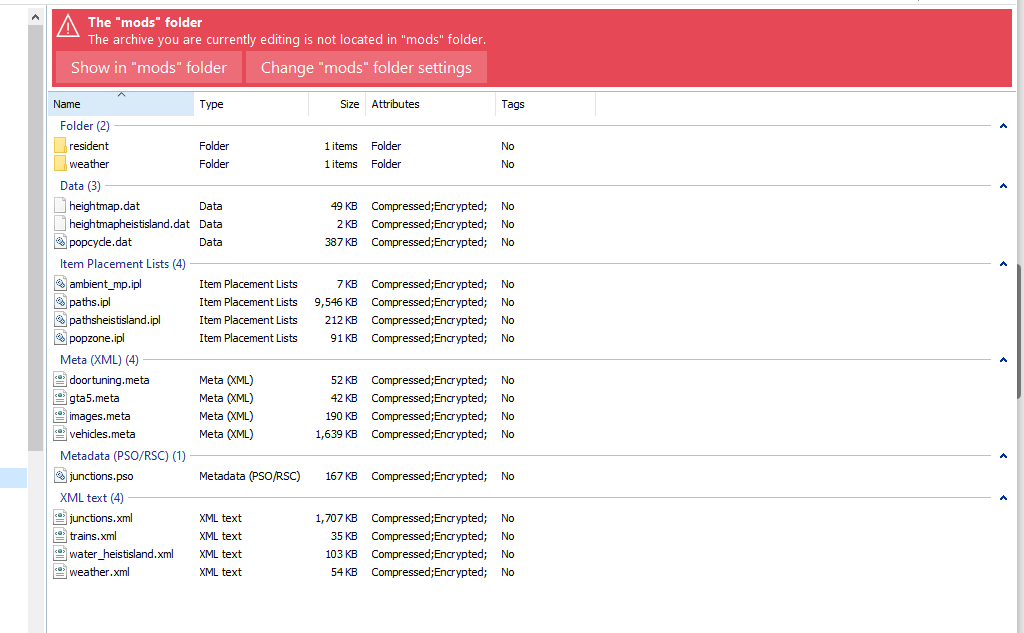The image size is (1024, 633).
Task: Collapse the Item Placement Lists group arrow
Action: coord(1002,264)
